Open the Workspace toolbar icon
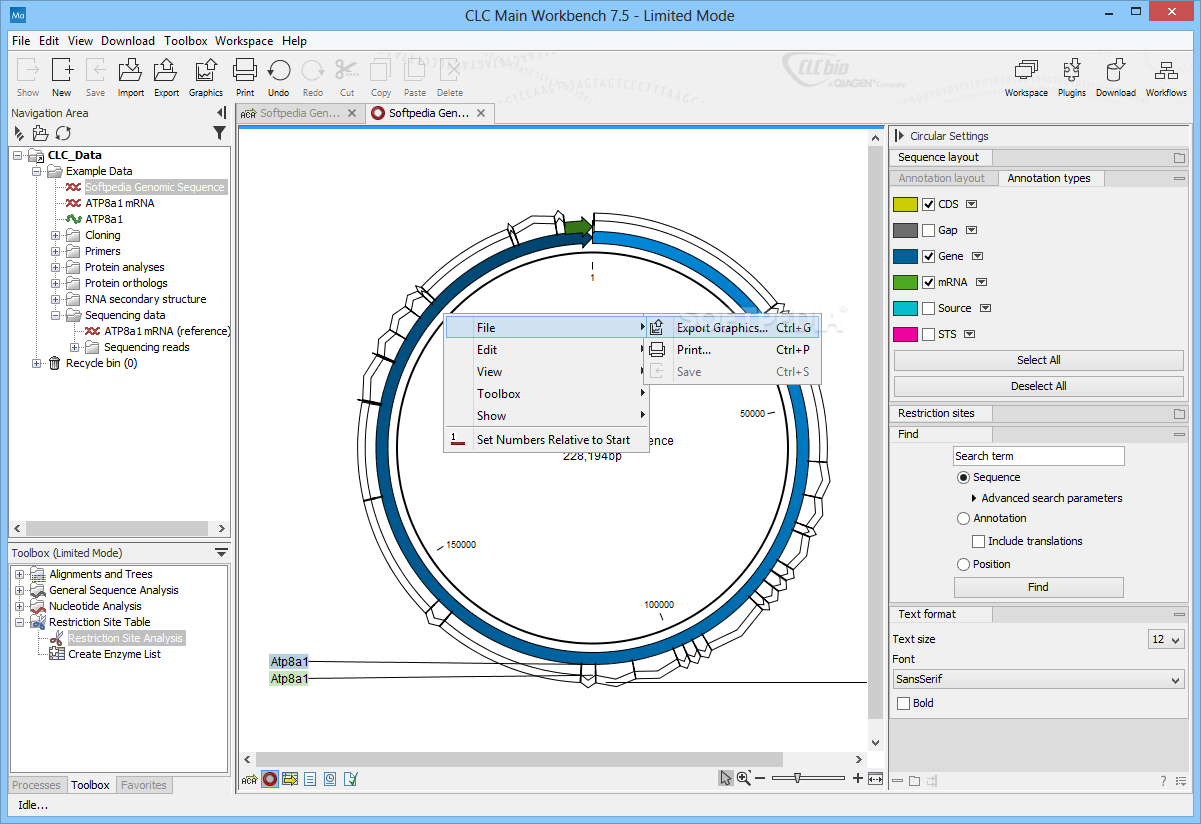Viewport: 1201px width, 824px height. [x=1026, y=76]
